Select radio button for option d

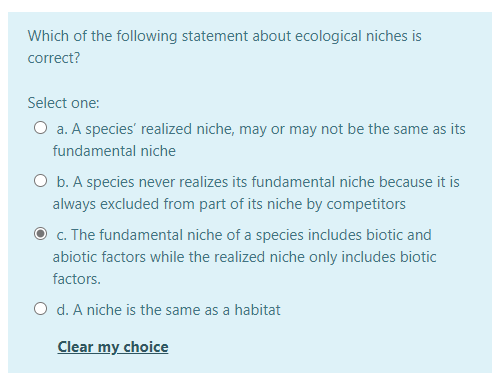[x=40, y=309]
